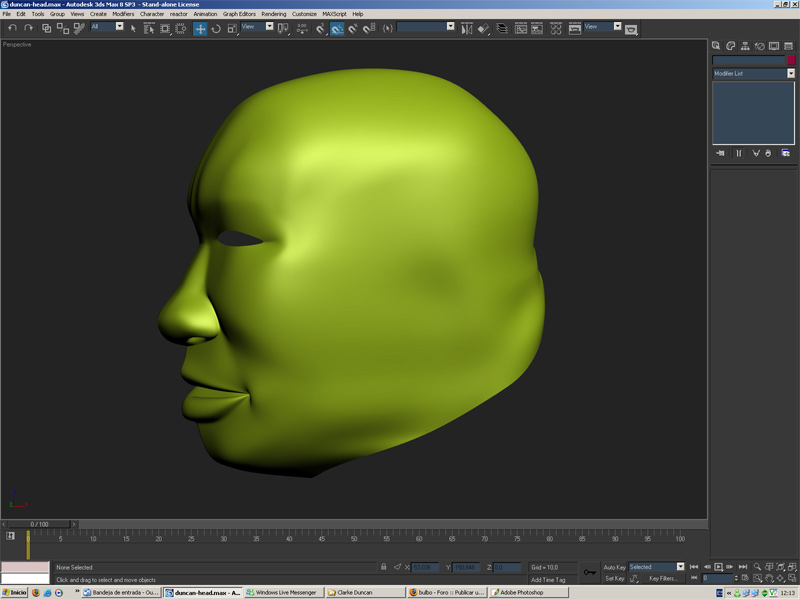Click the Play Animation button
800x600 pixels.
[718, 567]
